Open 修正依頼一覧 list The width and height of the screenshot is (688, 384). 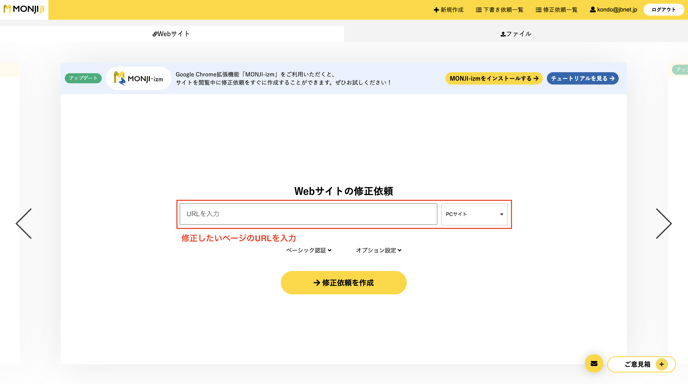pos(556,10)
